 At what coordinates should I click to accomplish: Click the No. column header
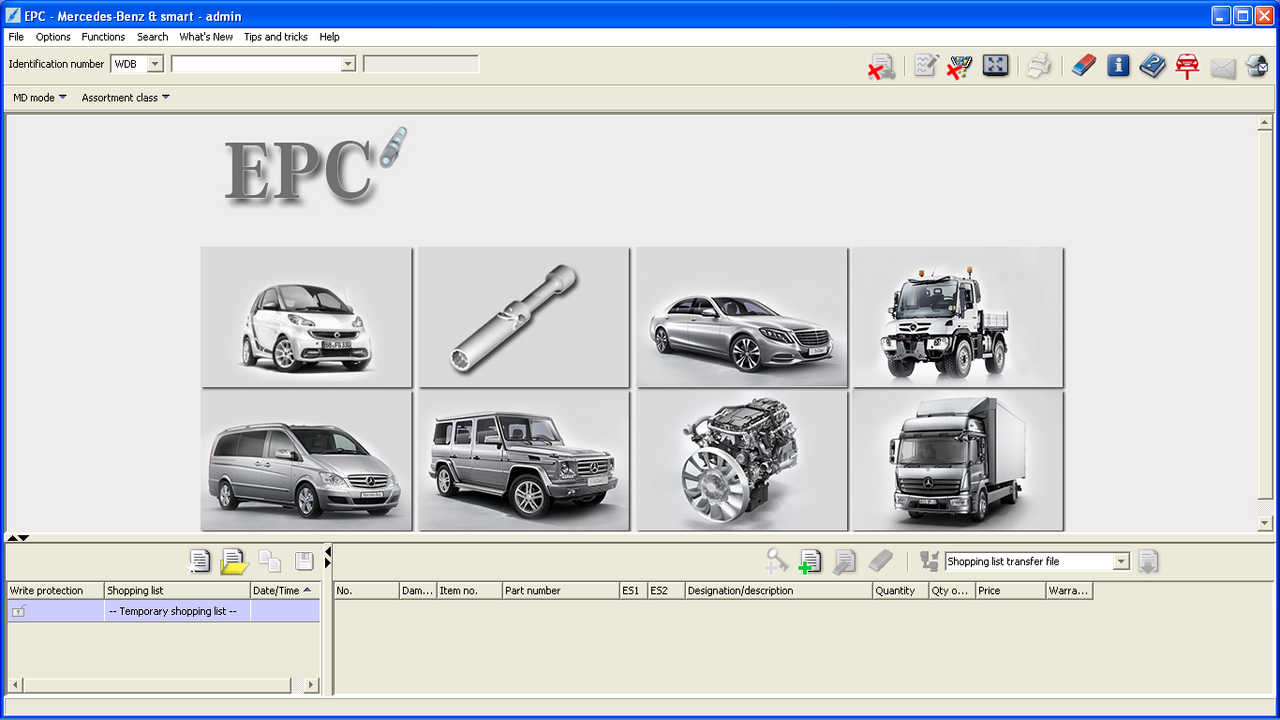(x=366, y=591)
